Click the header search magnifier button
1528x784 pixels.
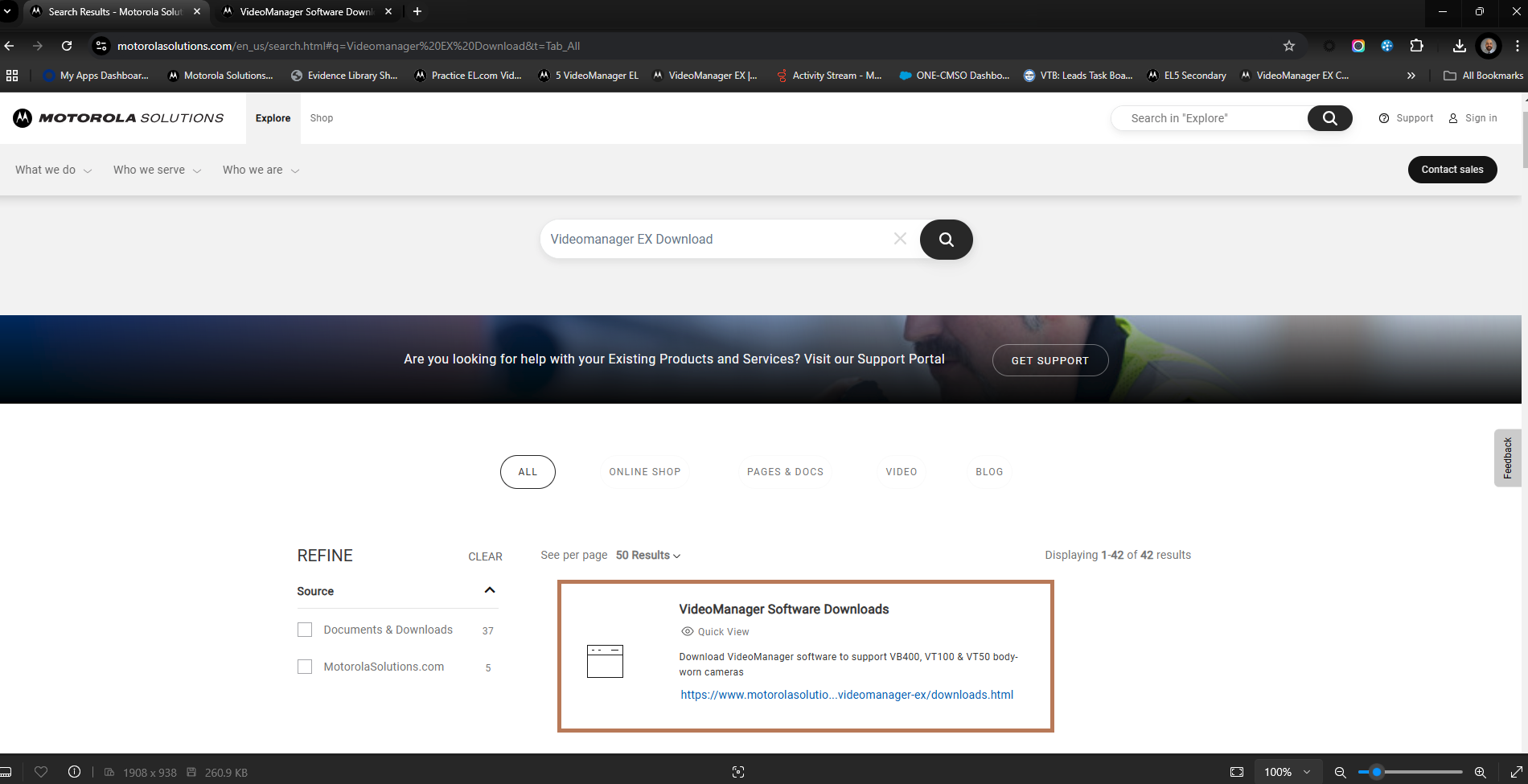pyautogui.click(x=1330, y=118)
